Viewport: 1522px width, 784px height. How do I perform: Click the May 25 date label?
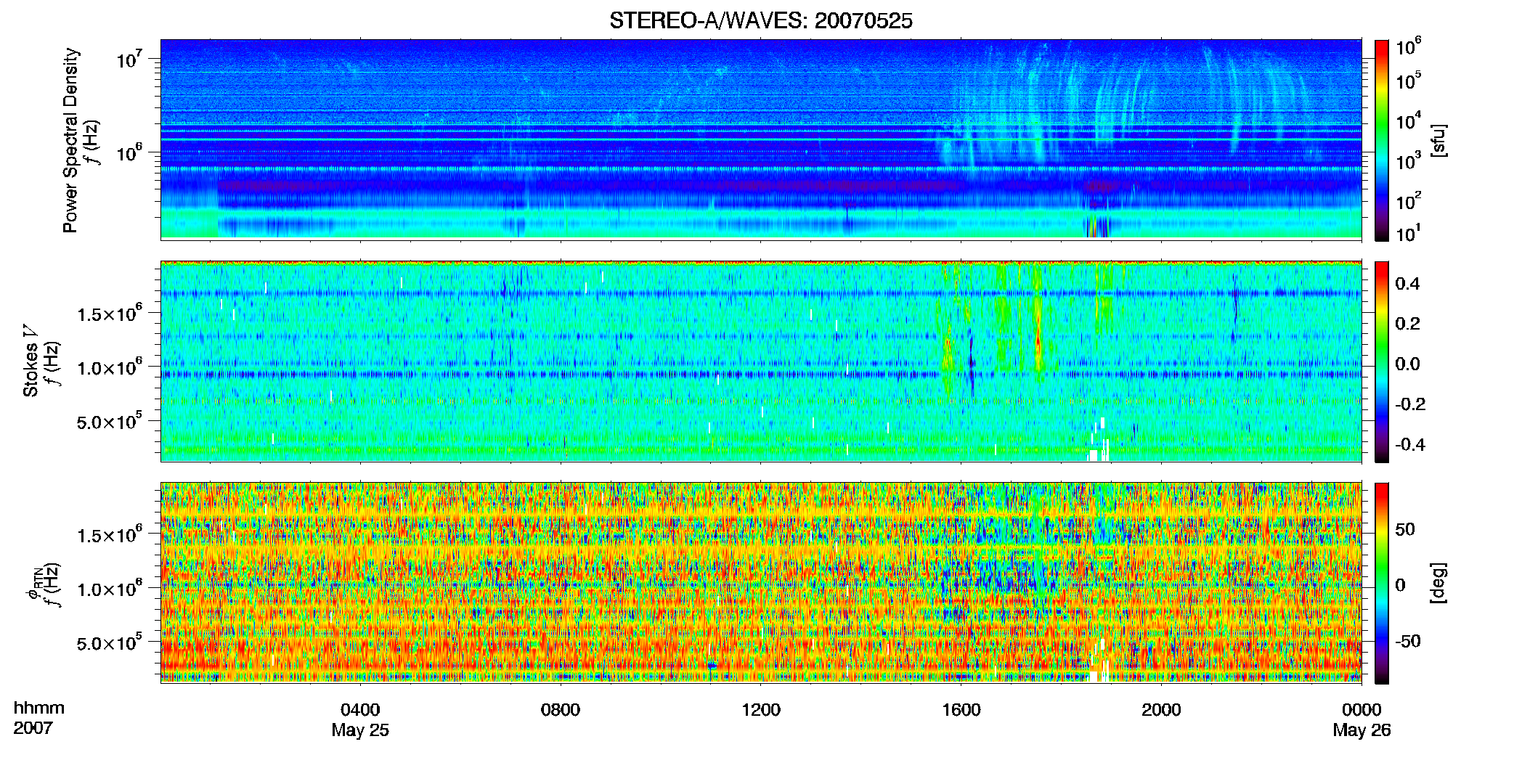point(360,730)
